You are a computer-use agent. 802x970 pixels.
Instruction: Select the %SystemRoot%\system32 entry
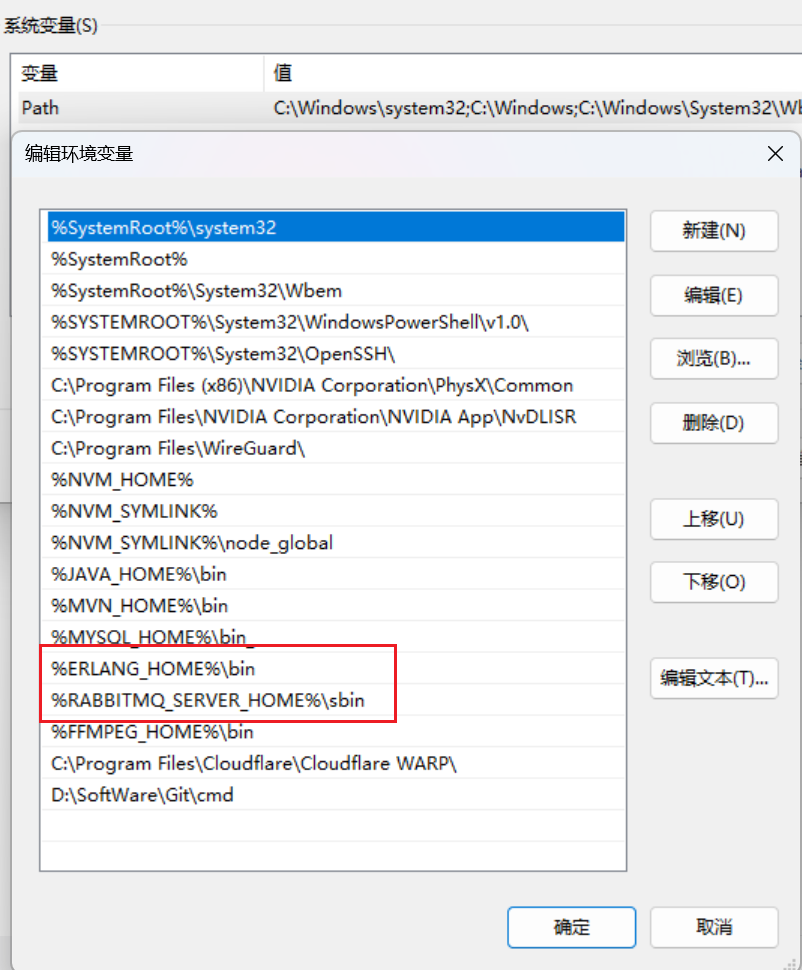(x=164, y=228)
